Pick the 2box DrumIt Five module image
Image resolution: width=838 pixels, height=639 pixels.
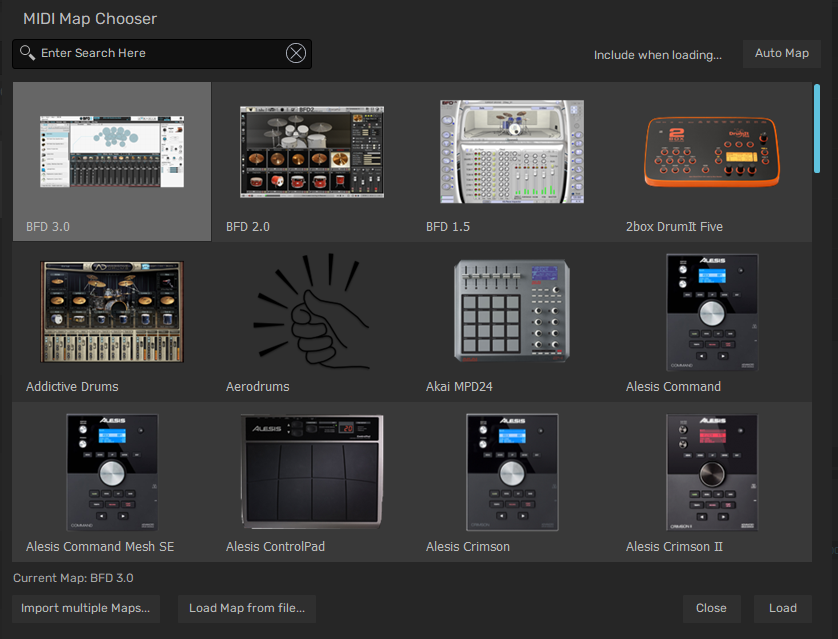point(712,152)
